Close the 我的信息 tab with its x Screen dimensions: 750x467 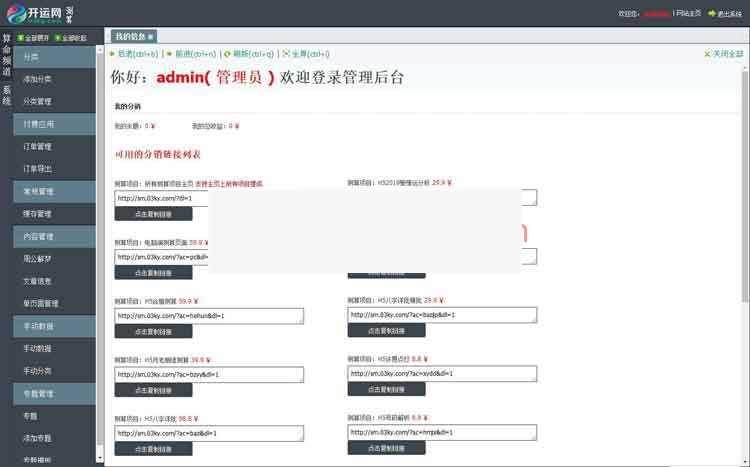coord(151,37)
